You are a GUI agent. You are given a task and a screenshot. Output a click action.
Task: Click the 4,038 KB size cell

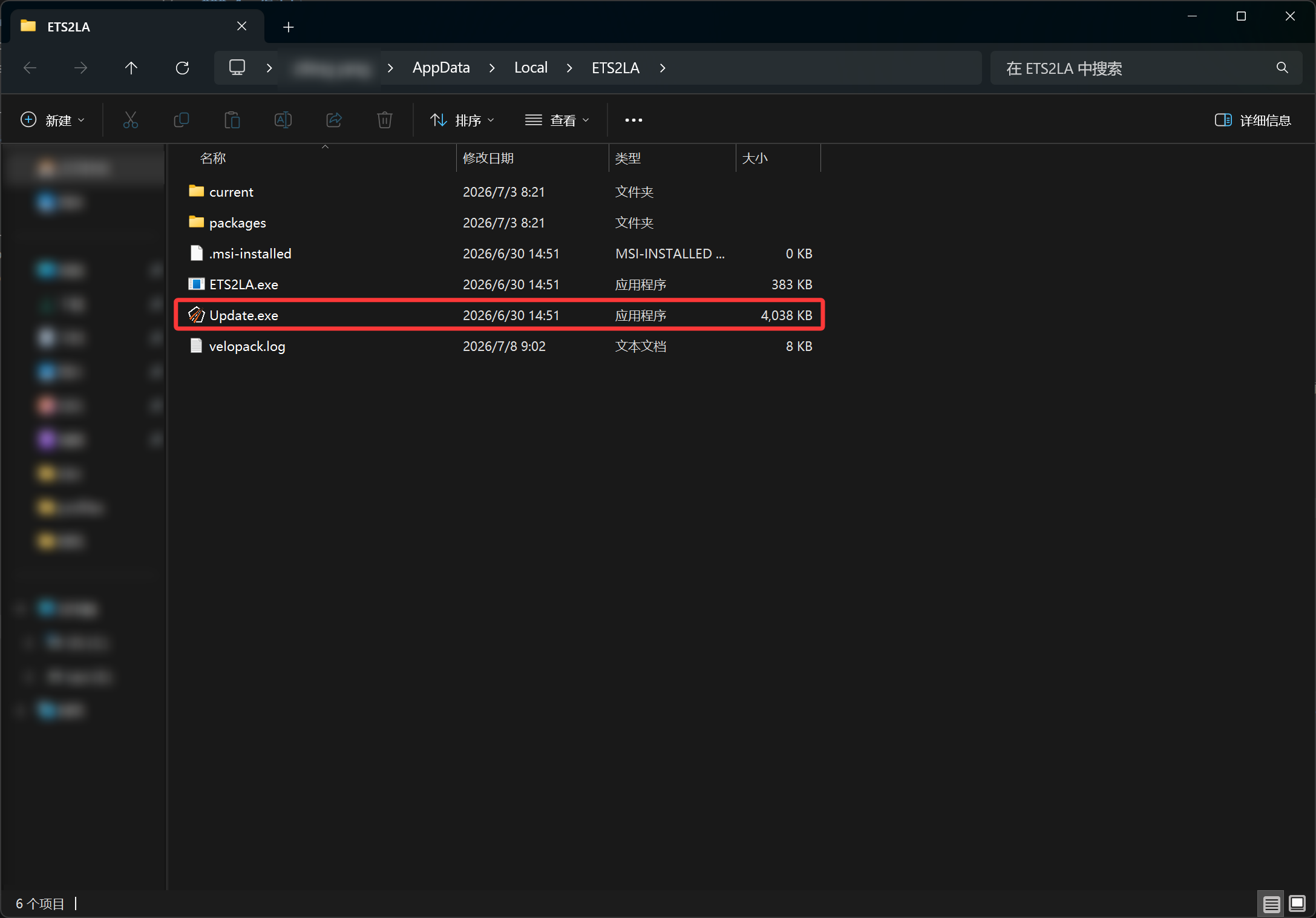(x=786, y=315)
